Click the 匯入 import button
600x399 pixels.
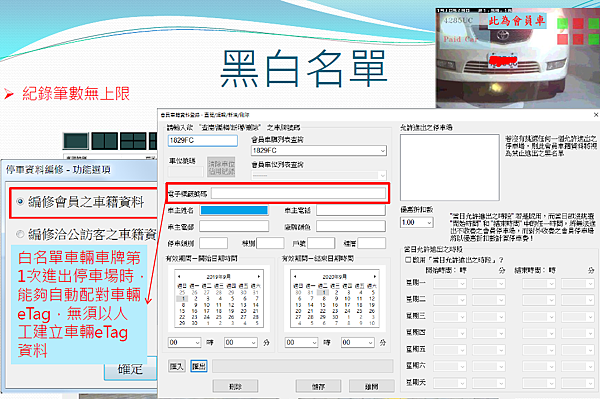[176, 366]
